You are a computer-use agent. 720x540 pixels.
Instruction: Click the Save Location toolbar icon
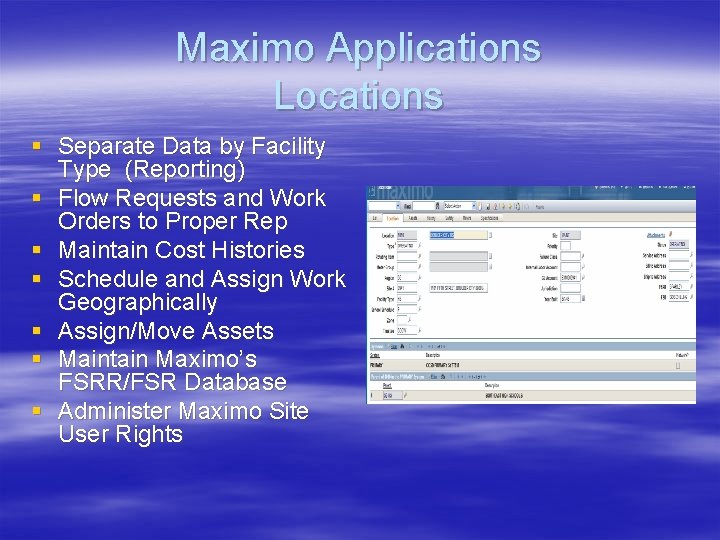pos(488,206)
